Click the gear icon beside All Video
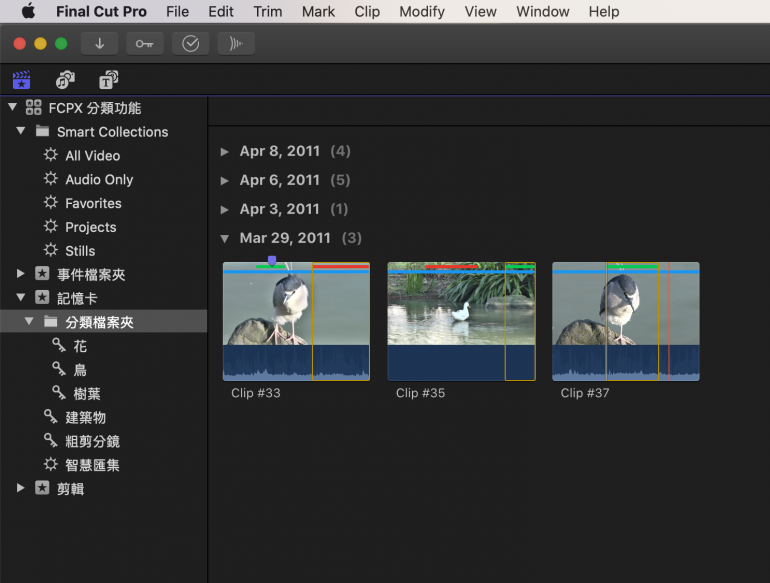The width and height of the screenshot is (770, 583). point(51,155)
